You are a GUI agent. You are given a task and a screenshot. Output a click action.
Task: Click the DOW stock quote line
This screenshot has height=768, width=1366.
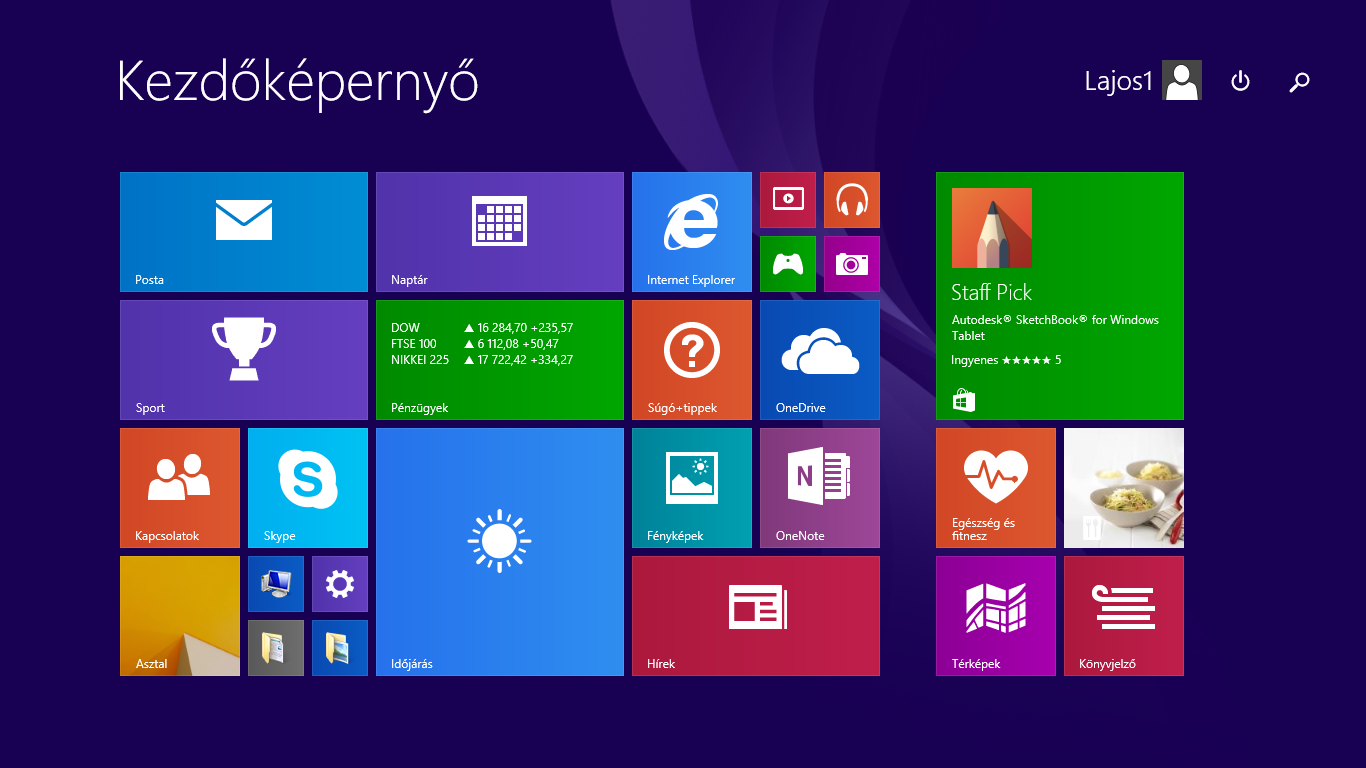482,328
